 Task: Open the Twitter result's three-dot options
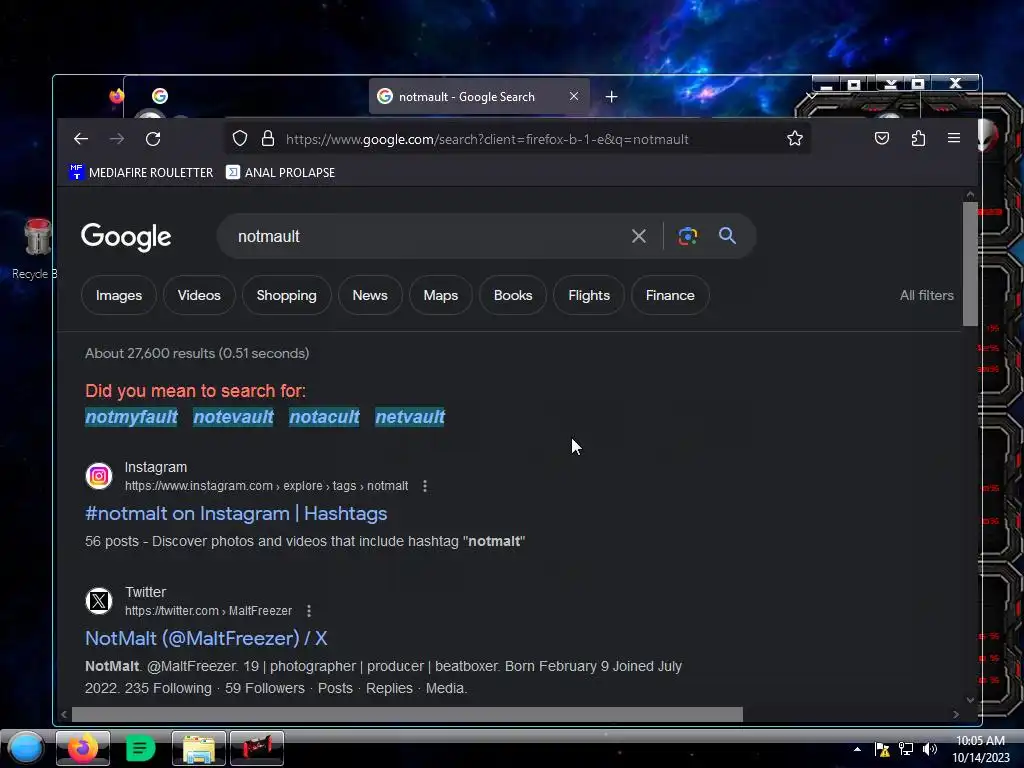309,611
